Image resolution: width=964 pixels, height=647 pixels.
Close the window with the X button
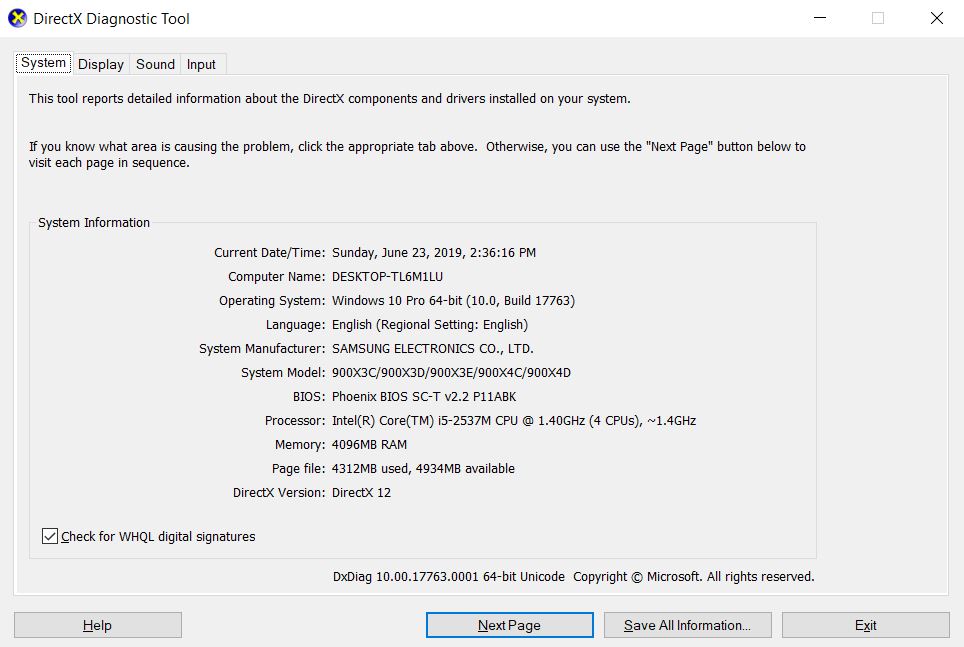936,18
